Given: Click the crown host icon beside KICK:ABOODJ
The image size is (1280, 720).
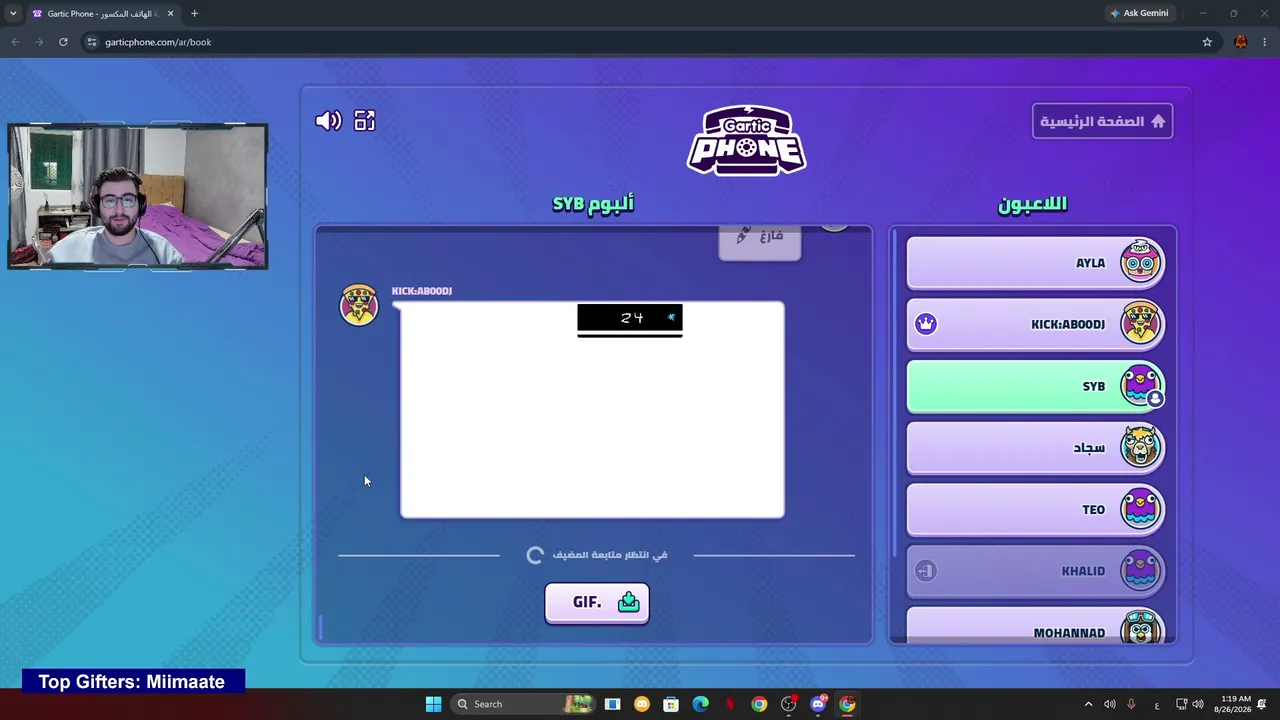Looking at the screenshot, I should tap(926, 324).
